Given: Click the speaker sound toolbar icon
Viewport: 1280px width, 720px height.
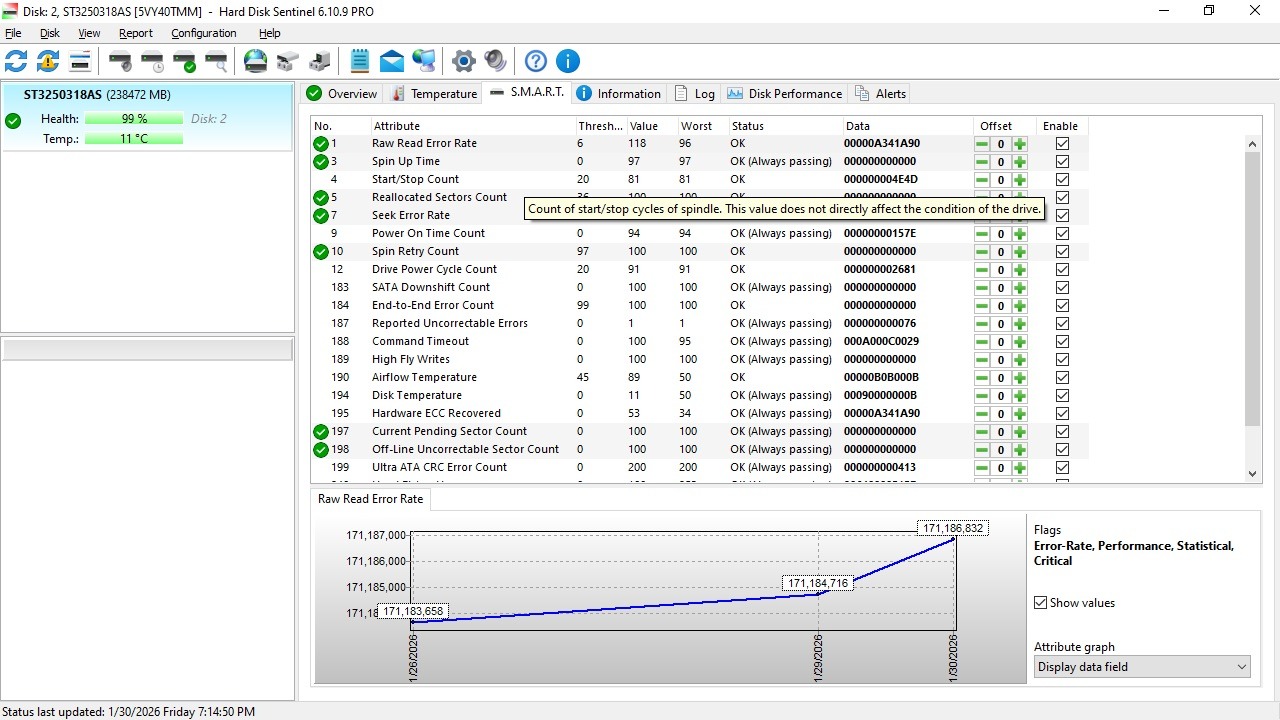Looking at the screenshot, I should (495, 61).
